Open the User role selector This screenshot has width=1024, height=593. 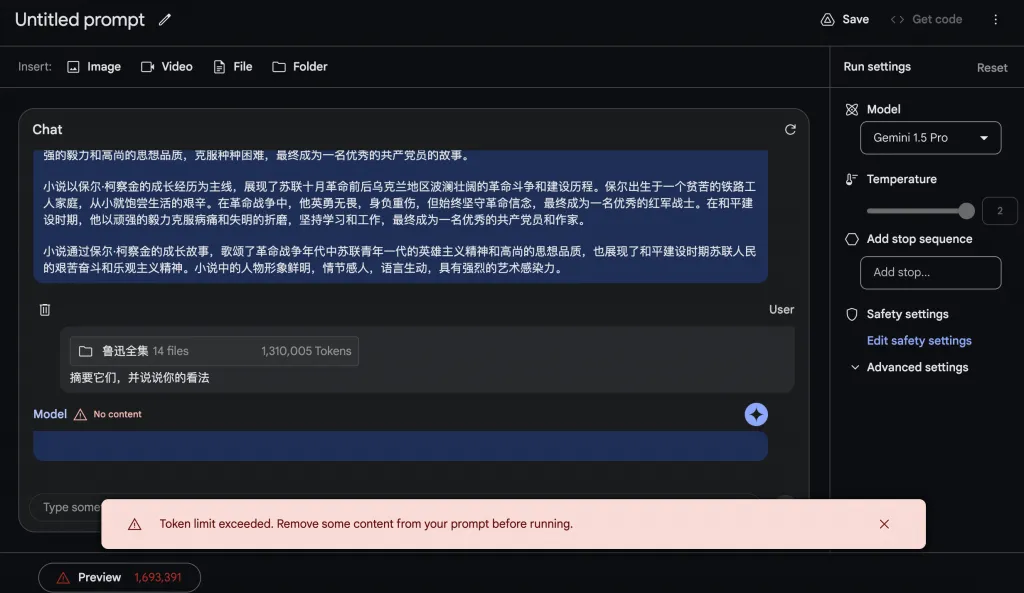tap(781, 310)
